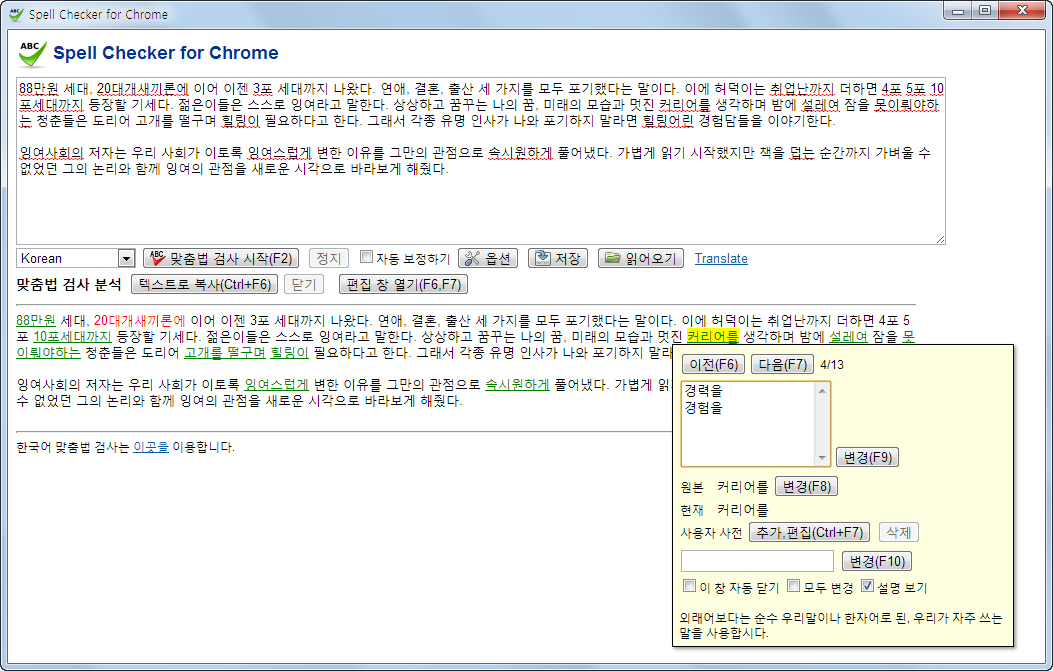Open user dictionary 추가,편집(Ctrl+F7)
The image size is (1053, 671).
(809, 533)
